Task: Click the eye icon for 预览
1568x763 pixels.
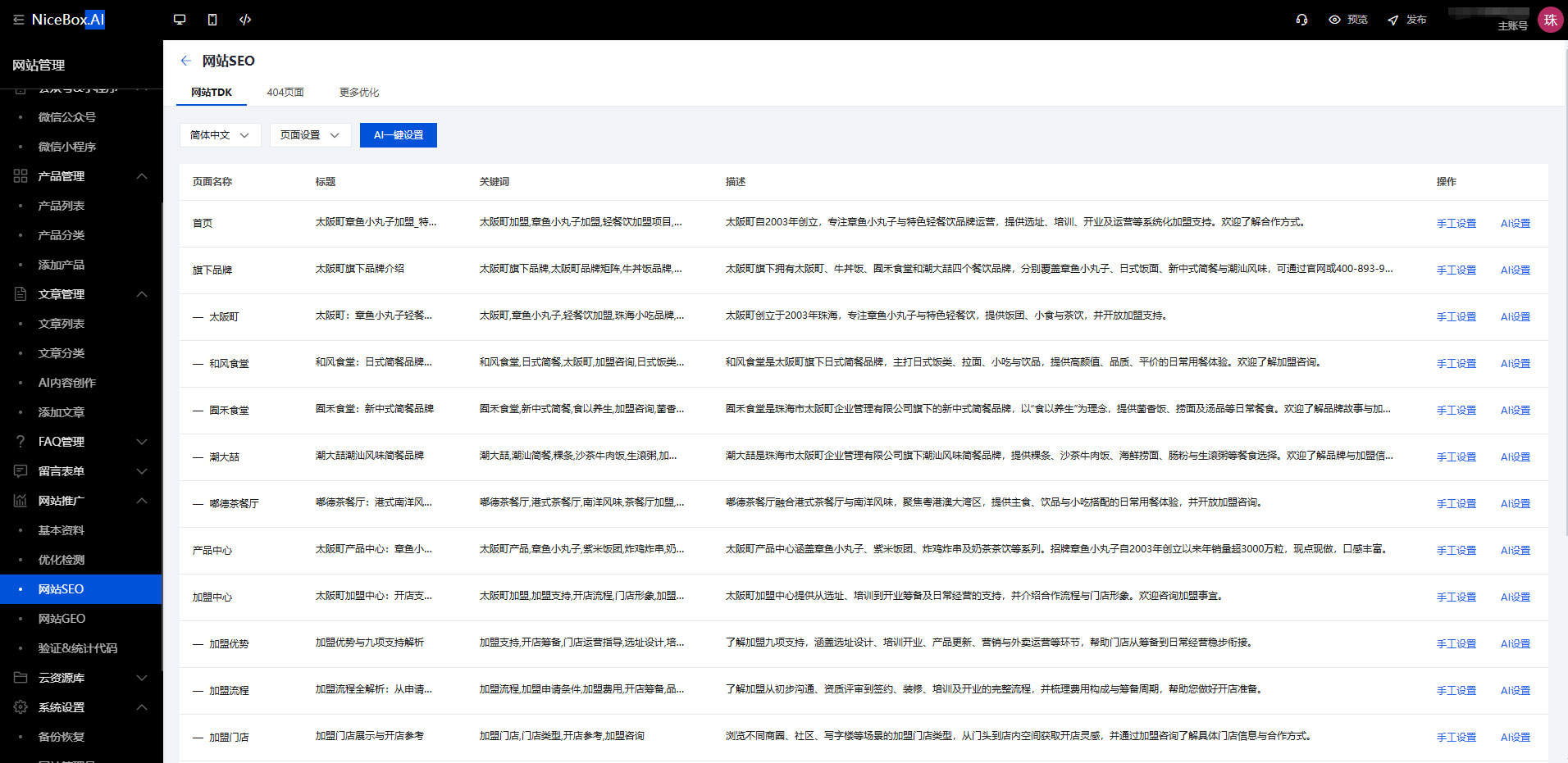Action: (1334, 20)
